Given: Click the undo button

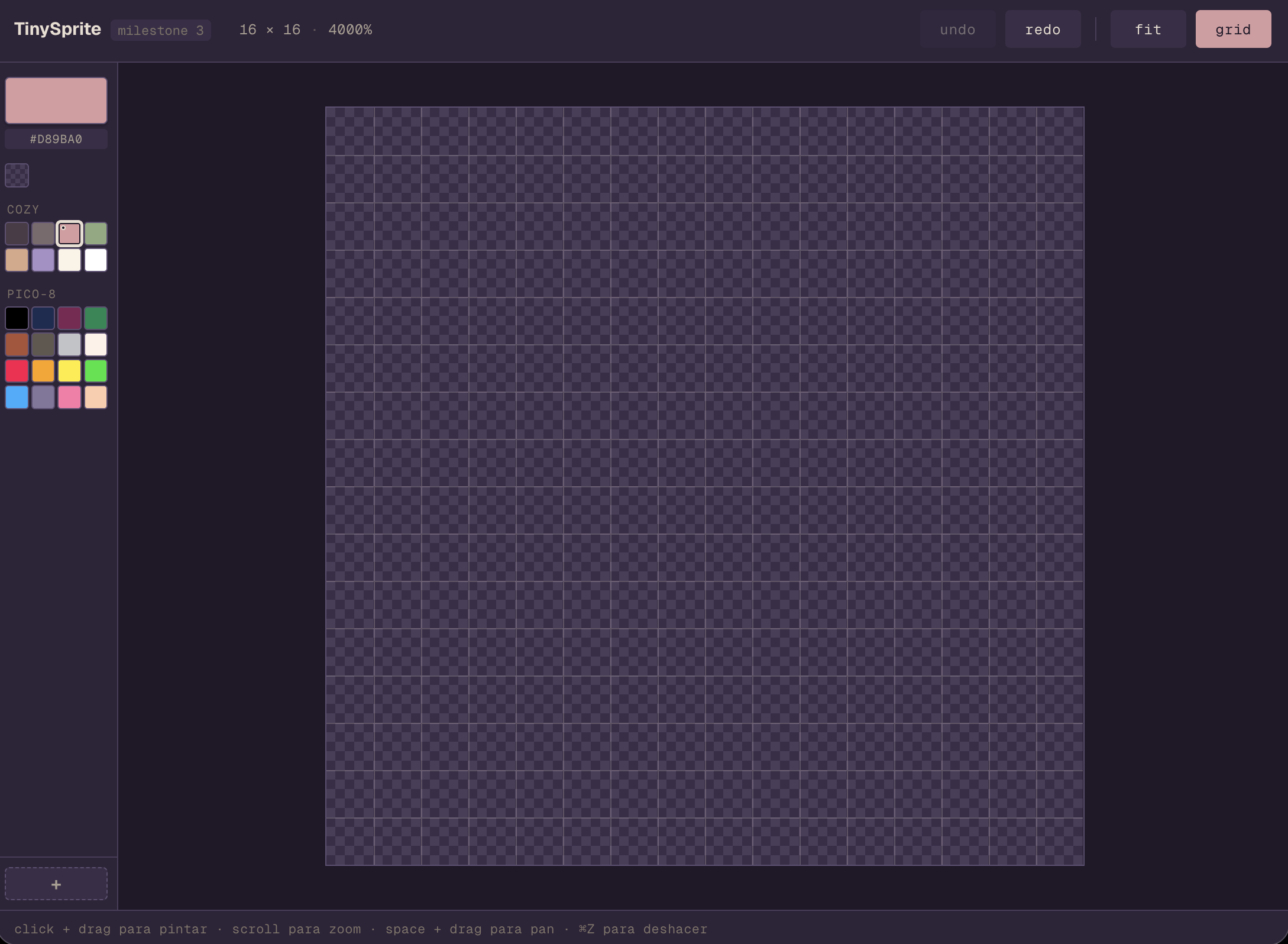Looking at the screenshot, I should click(957, 29).
